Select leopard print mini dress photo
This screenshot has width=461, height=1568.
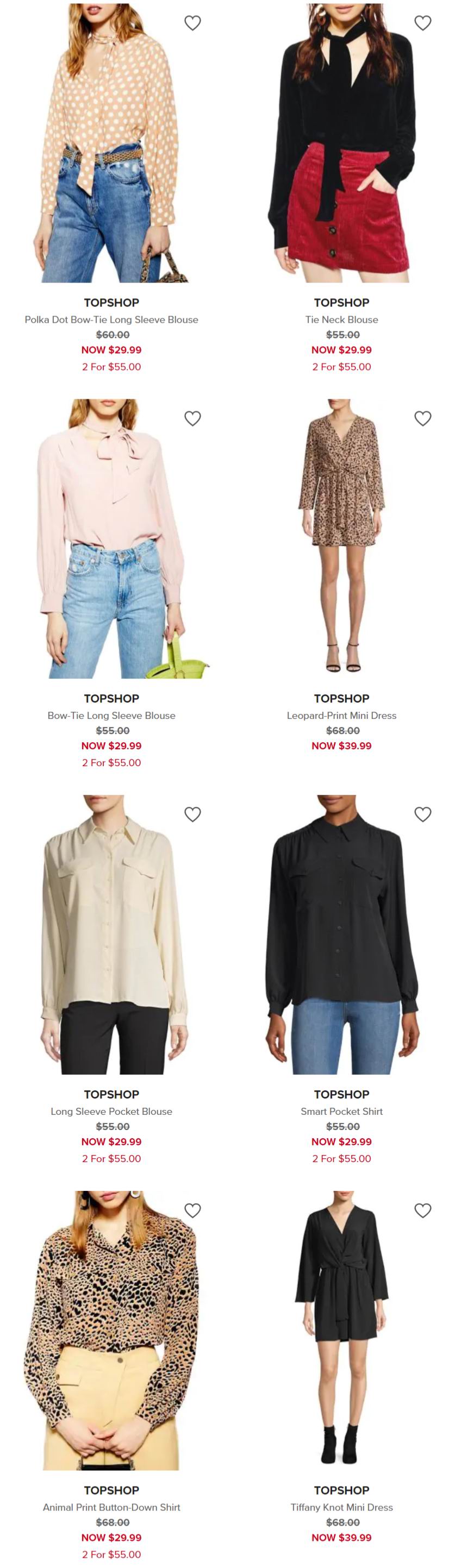341,539
